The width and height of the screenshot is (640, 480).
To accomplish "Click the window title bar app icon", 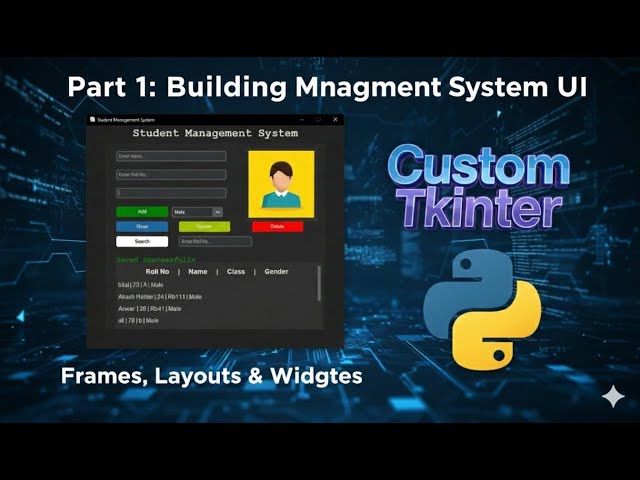I will (93, 120).
